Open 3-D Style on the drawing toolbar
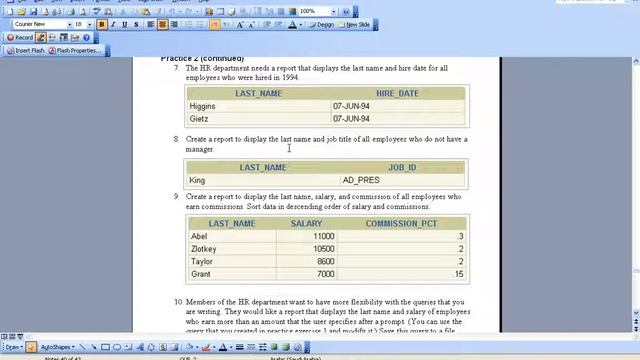This screenshot has width=640, height=360. pos(286,347)
